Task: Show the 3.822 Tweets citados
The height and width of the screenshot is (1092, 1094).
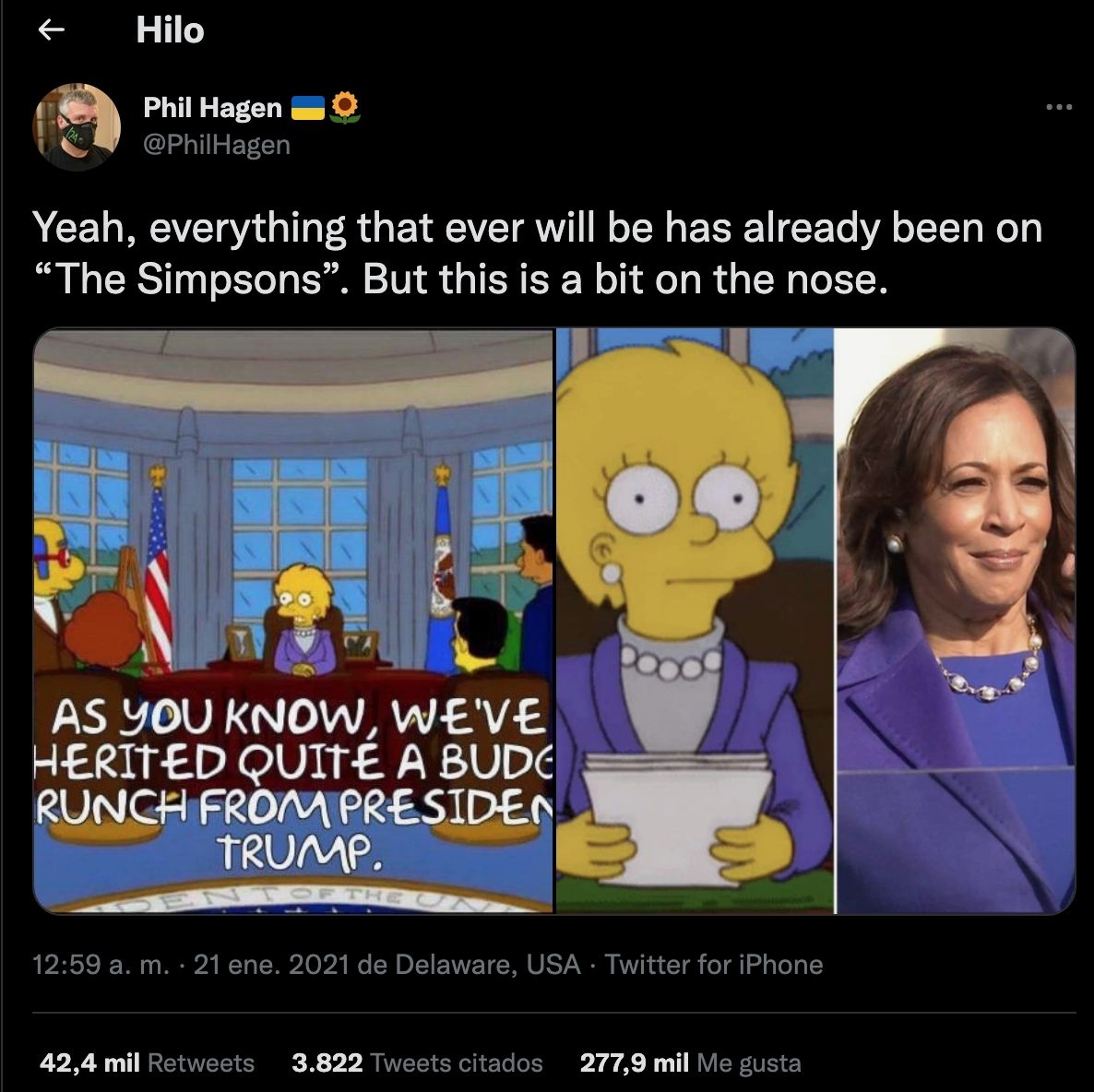Action: click(417, 1062)
